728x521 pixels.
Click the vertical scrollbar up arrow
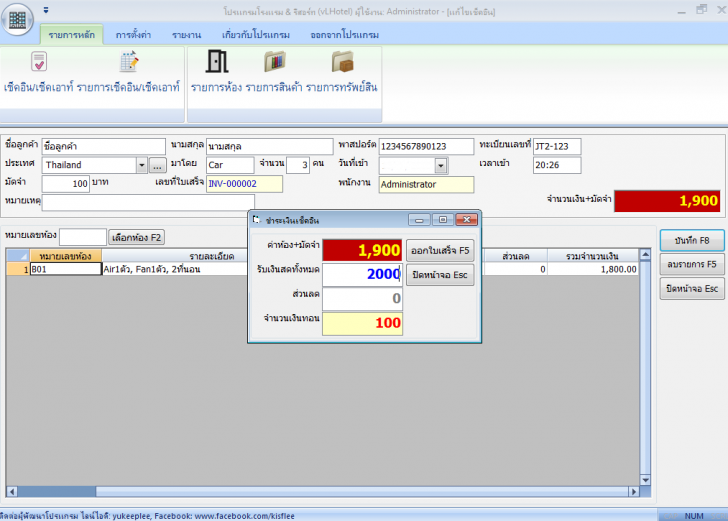[x=645, y=254]
